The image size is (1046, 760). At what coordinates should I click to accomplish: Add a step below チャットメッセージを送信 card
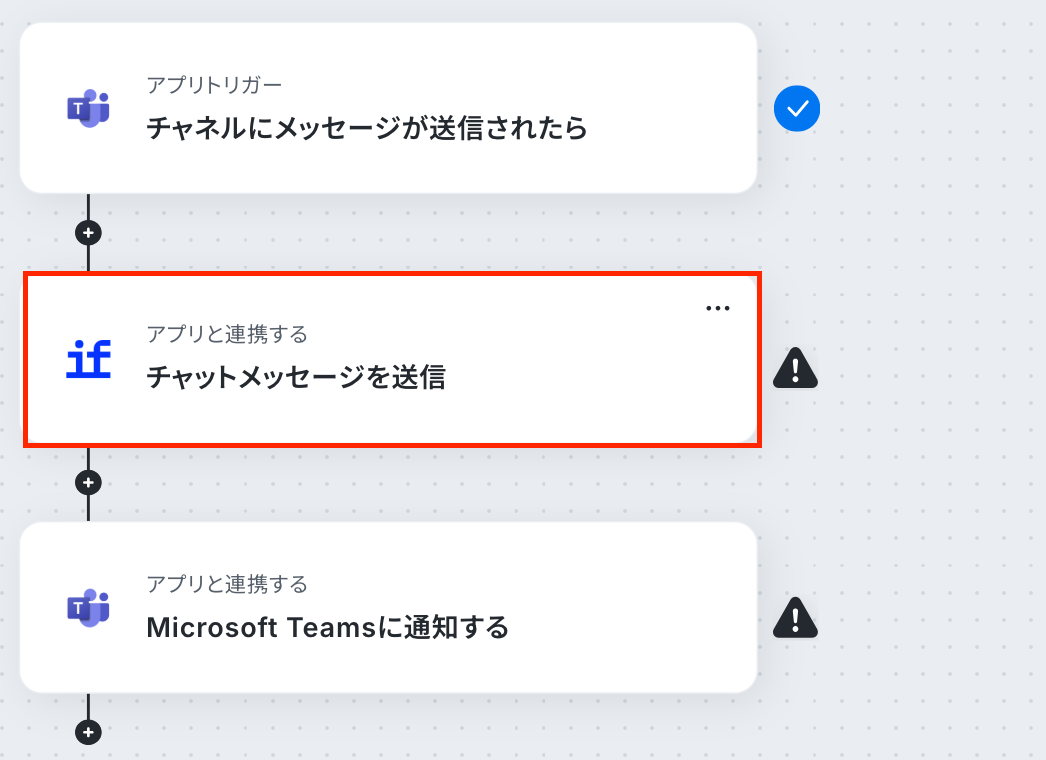click(88, 482)
